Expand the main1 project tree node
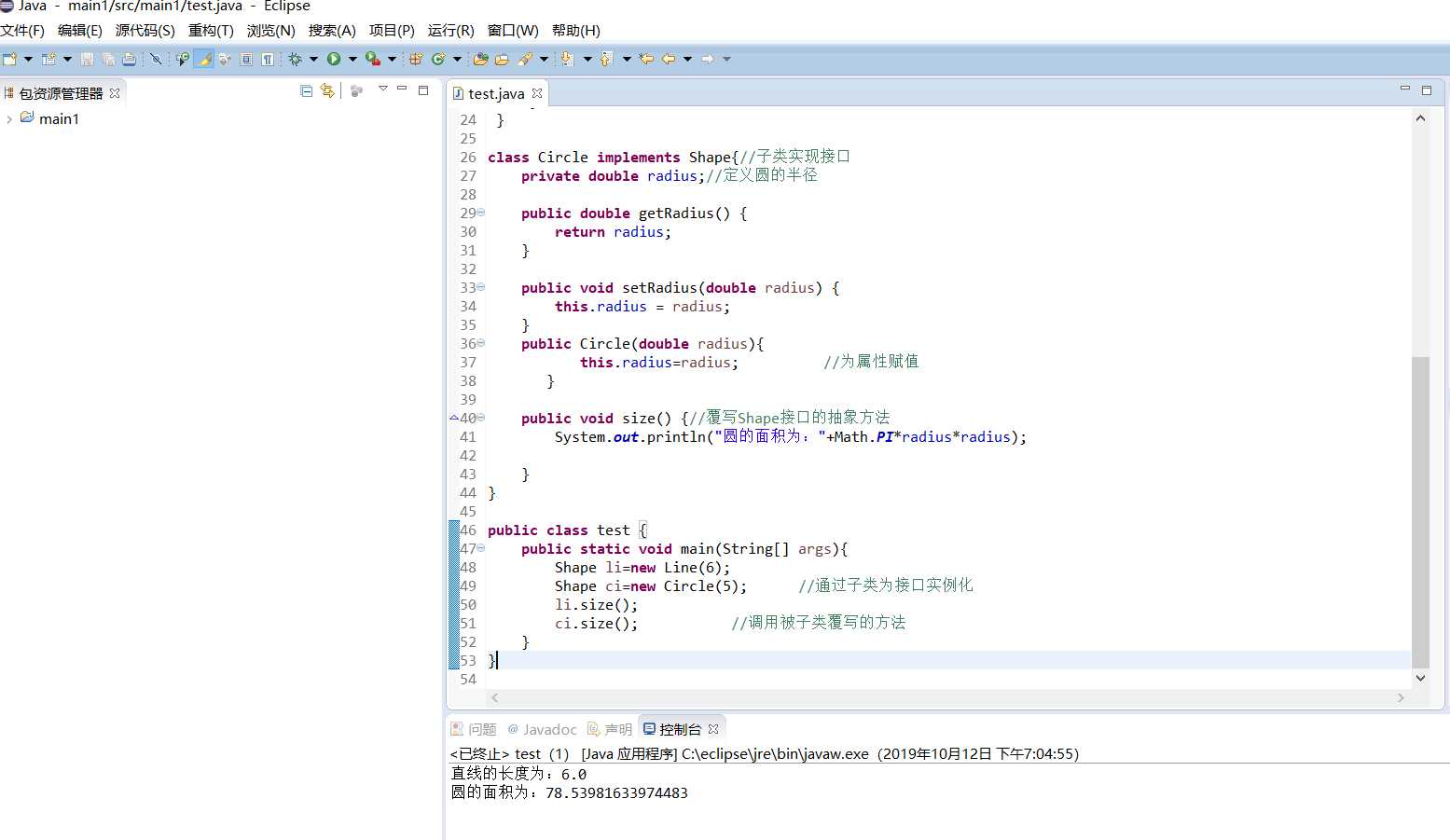The image size is (1450, 840). pos(9,119)
